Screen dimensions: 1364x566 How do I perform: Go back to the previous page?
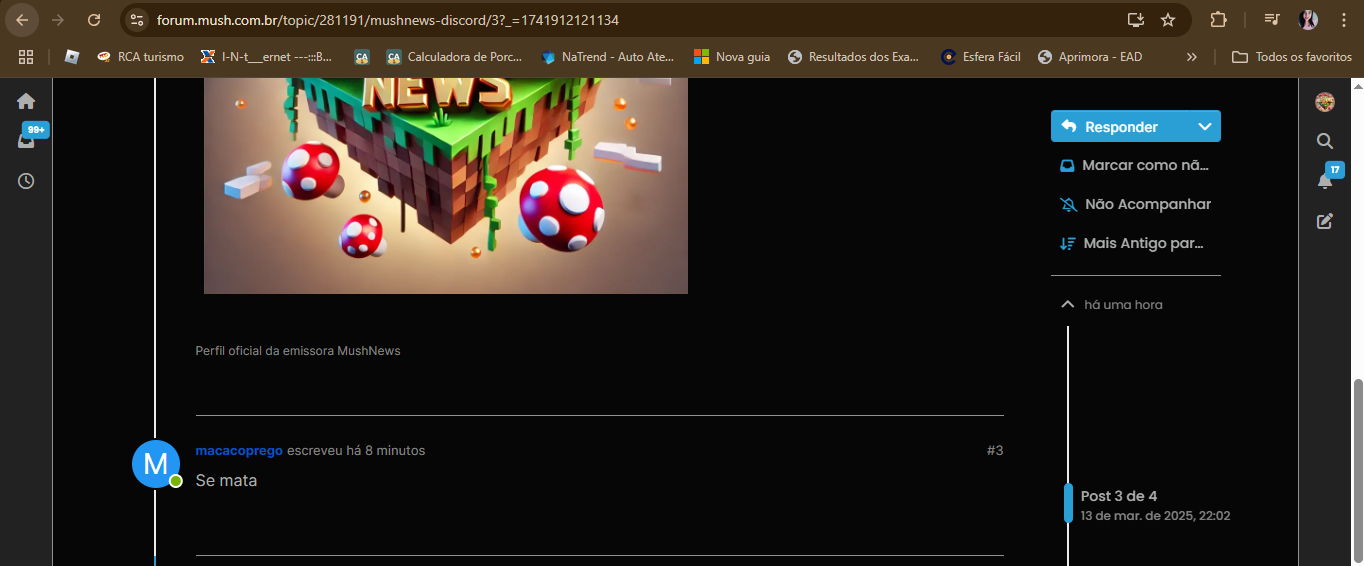tap(22, 20)
